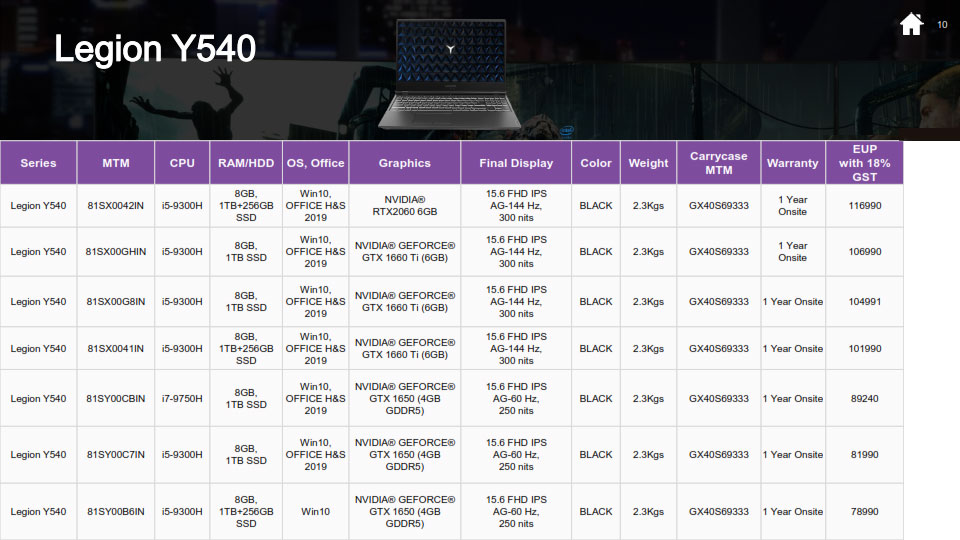Click the RAM/HDD column header
The height and width of the screenshot is (540, 960).
click(246, 163)
